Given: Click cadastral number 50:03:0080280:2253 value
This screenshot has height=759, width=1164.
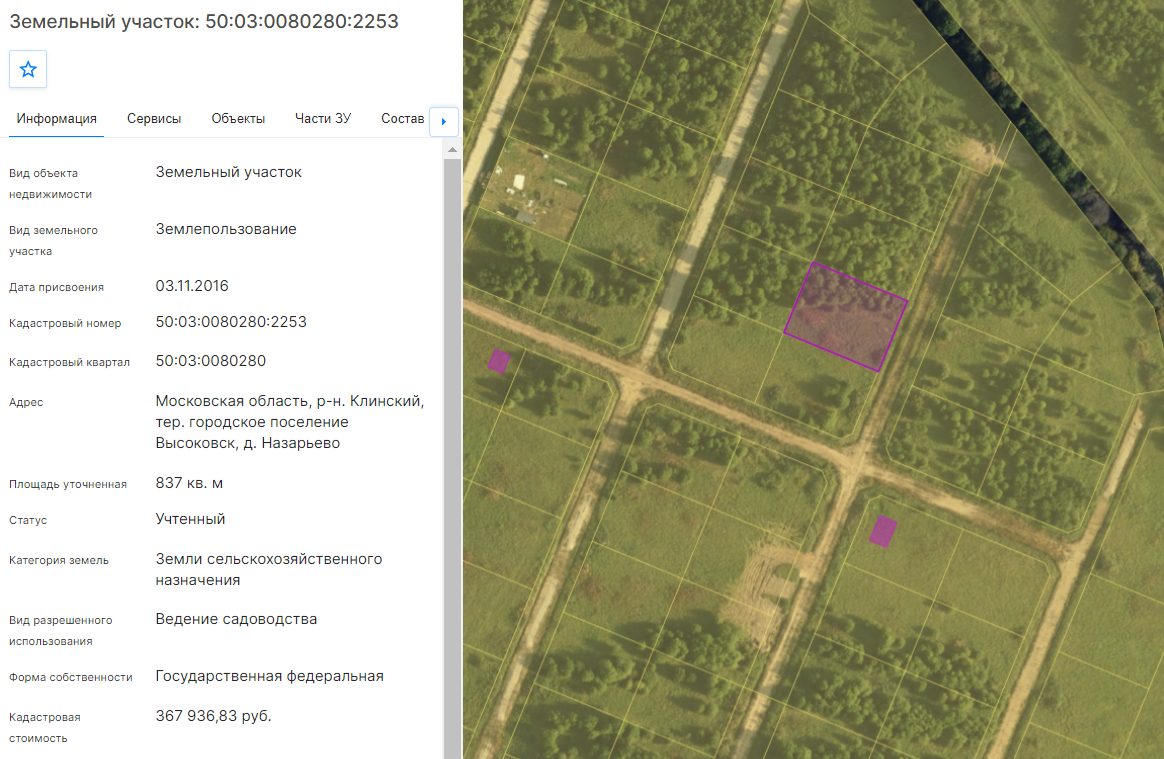Looking at the screenshot, I should pos(231,322).
